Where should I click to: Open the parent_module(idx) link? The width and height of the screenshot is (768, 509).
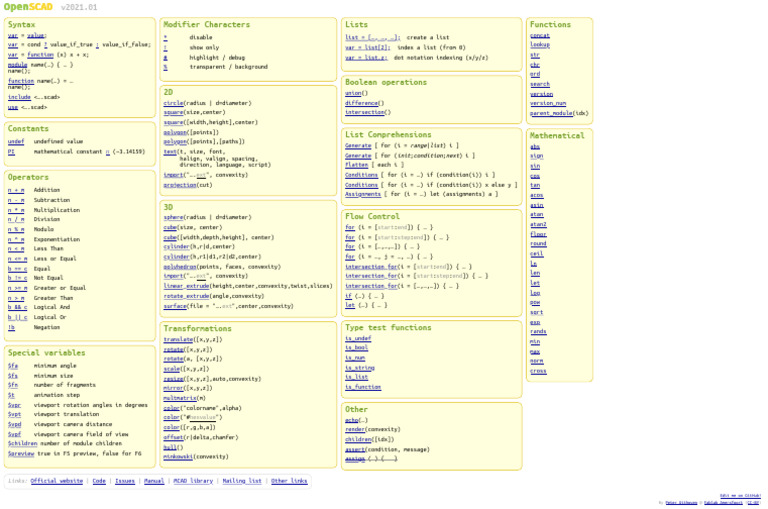pyautogui.click(x=551, y=113)
